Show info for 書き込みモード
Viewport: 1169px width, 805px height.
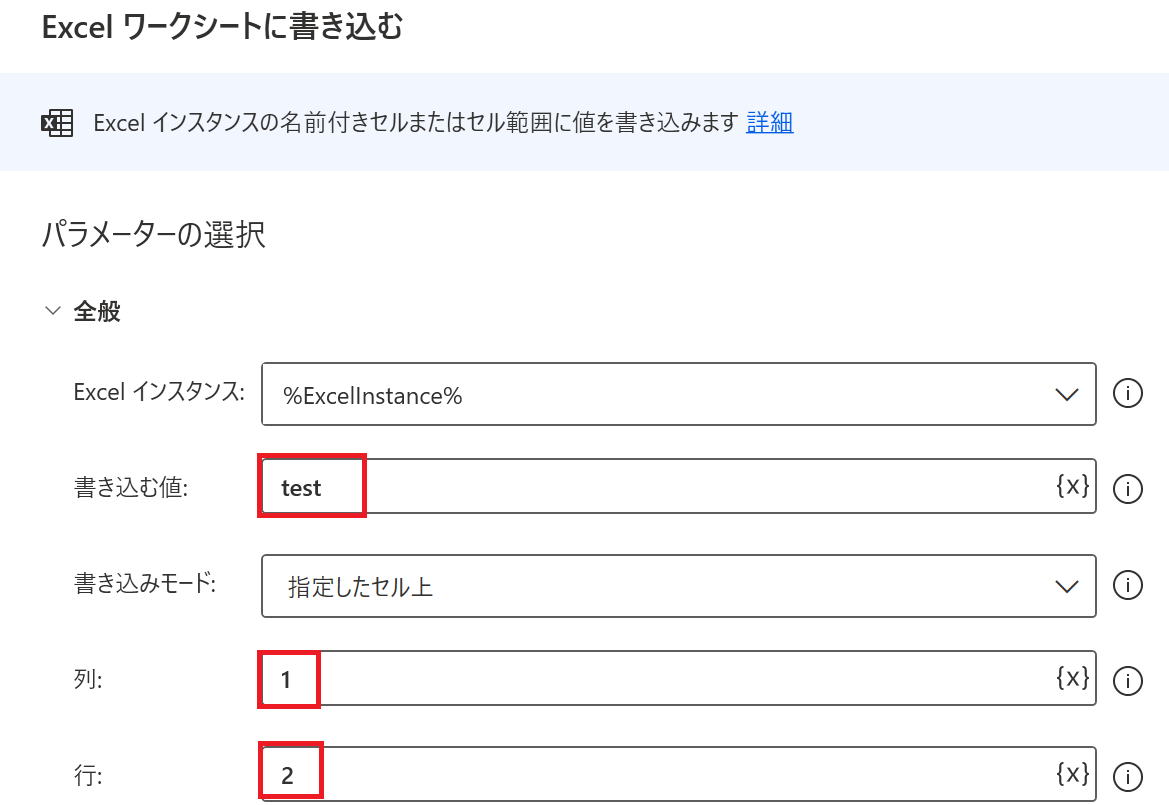point(1127,584)
